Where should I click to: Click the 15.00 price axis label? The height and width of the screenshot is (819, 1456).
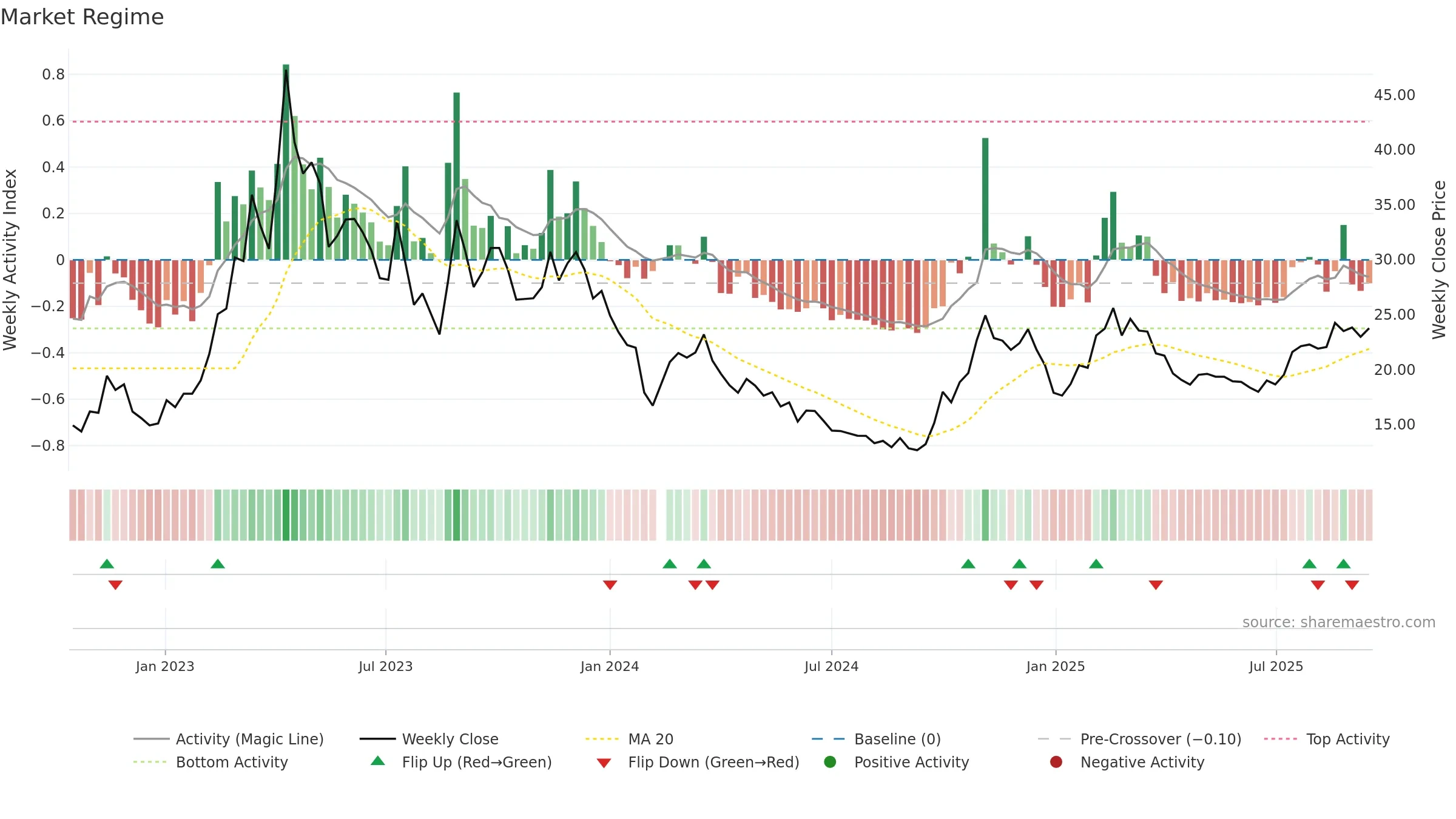click(x=1395, y=425)
